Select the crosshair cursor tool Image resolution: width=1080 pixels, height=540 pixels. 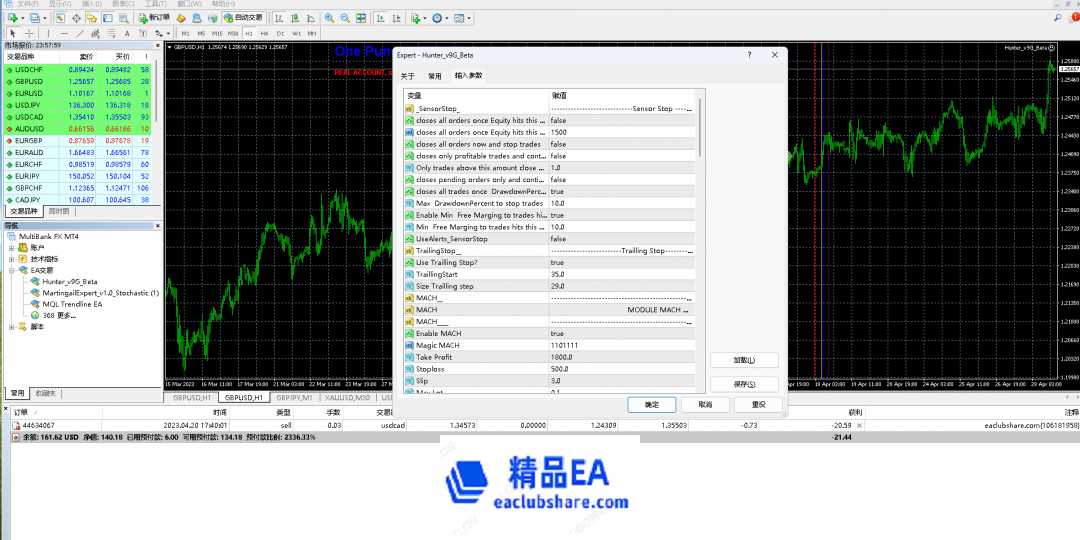click(27, 33)
